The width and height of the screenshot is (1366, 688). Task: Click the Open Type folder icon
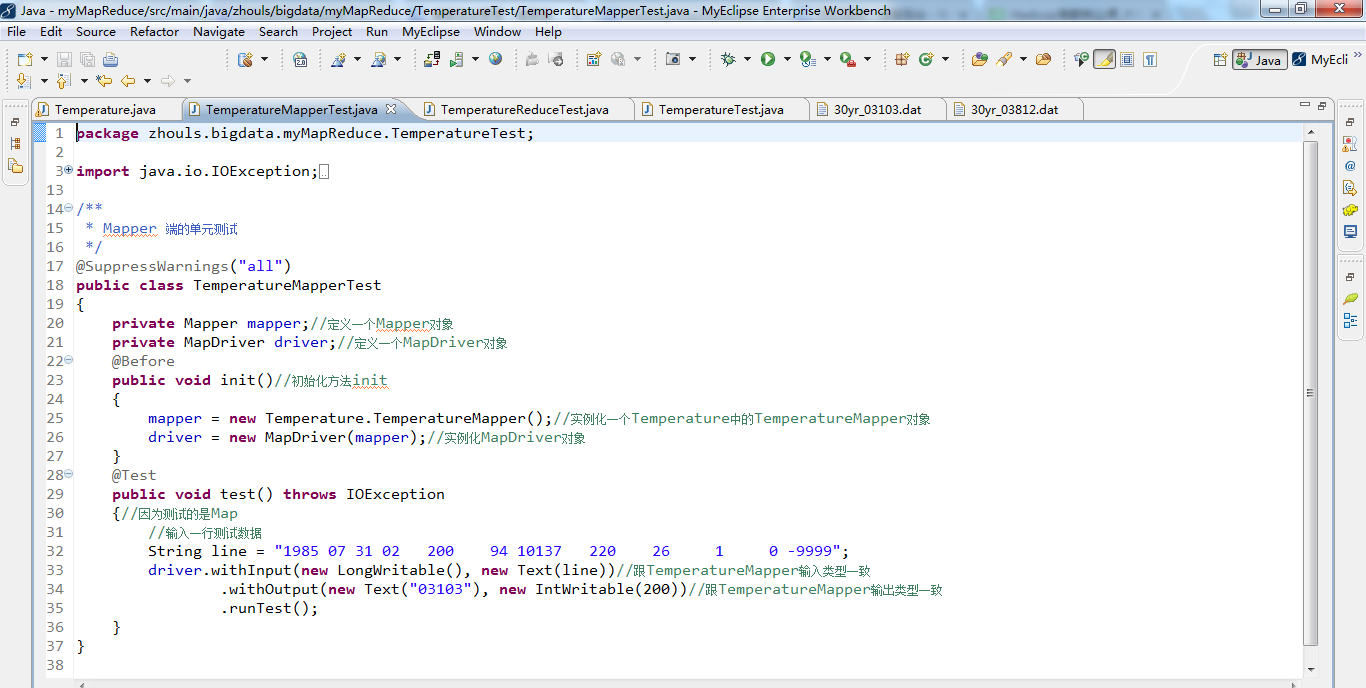click(980, 60)
